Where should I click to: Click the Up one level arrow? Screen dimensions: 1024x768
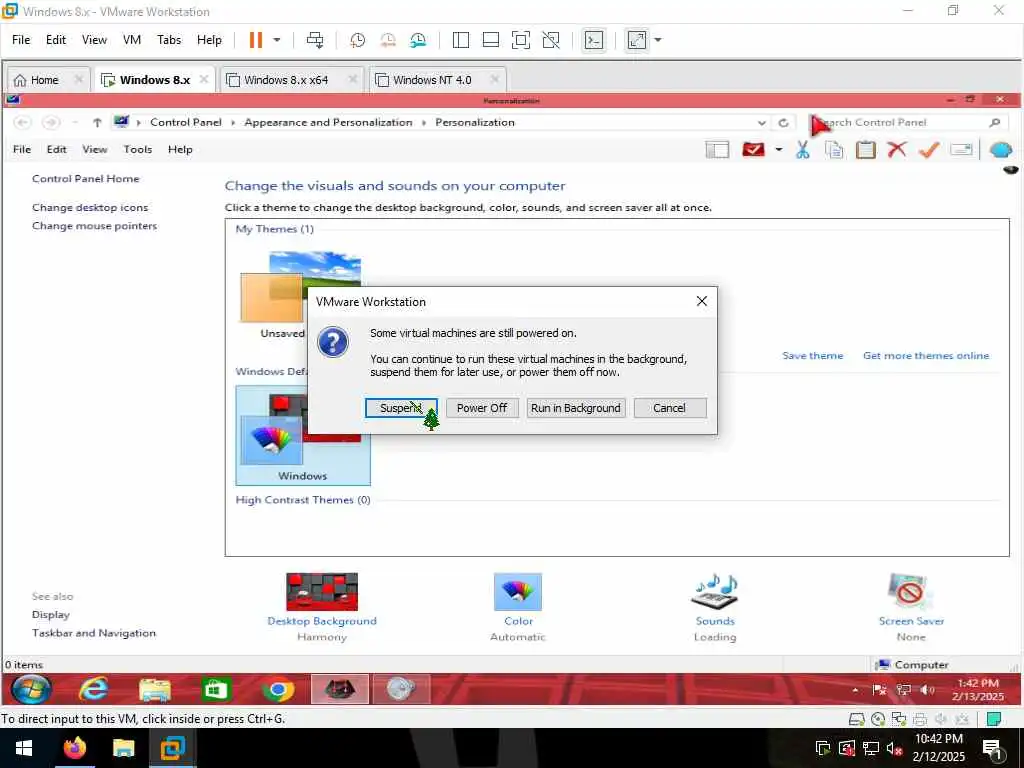click(x=97, y=122)
